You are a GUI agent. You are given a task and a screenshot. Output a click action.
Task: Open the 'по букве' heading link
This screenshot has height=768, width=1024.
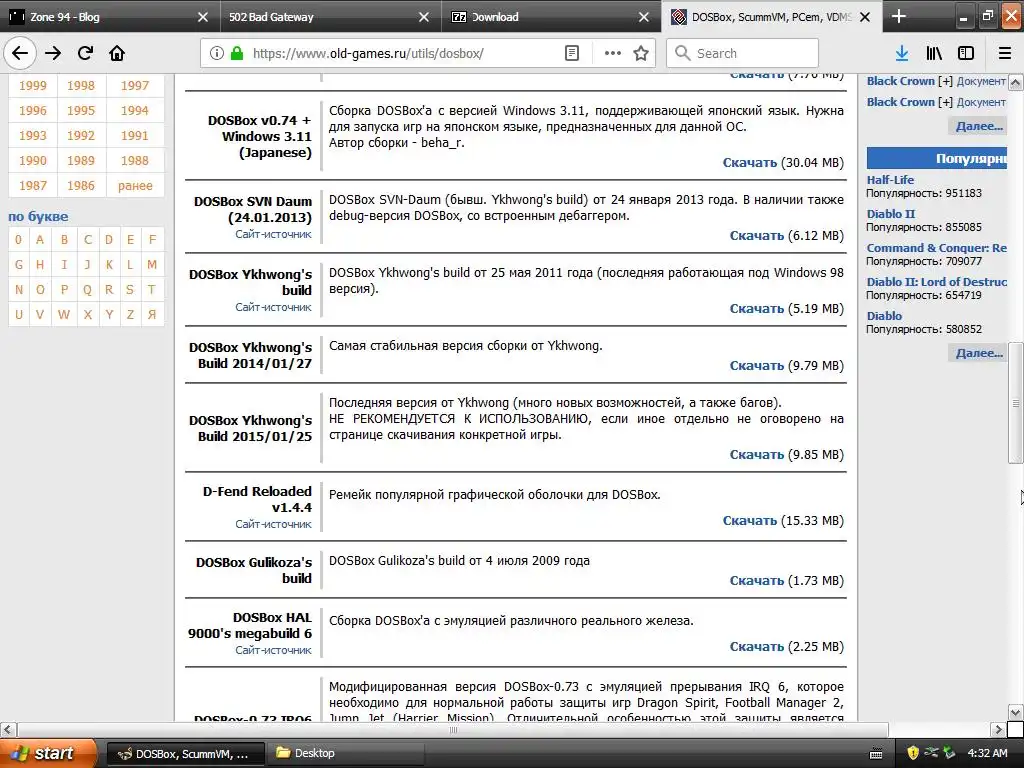tap(38, 216)
